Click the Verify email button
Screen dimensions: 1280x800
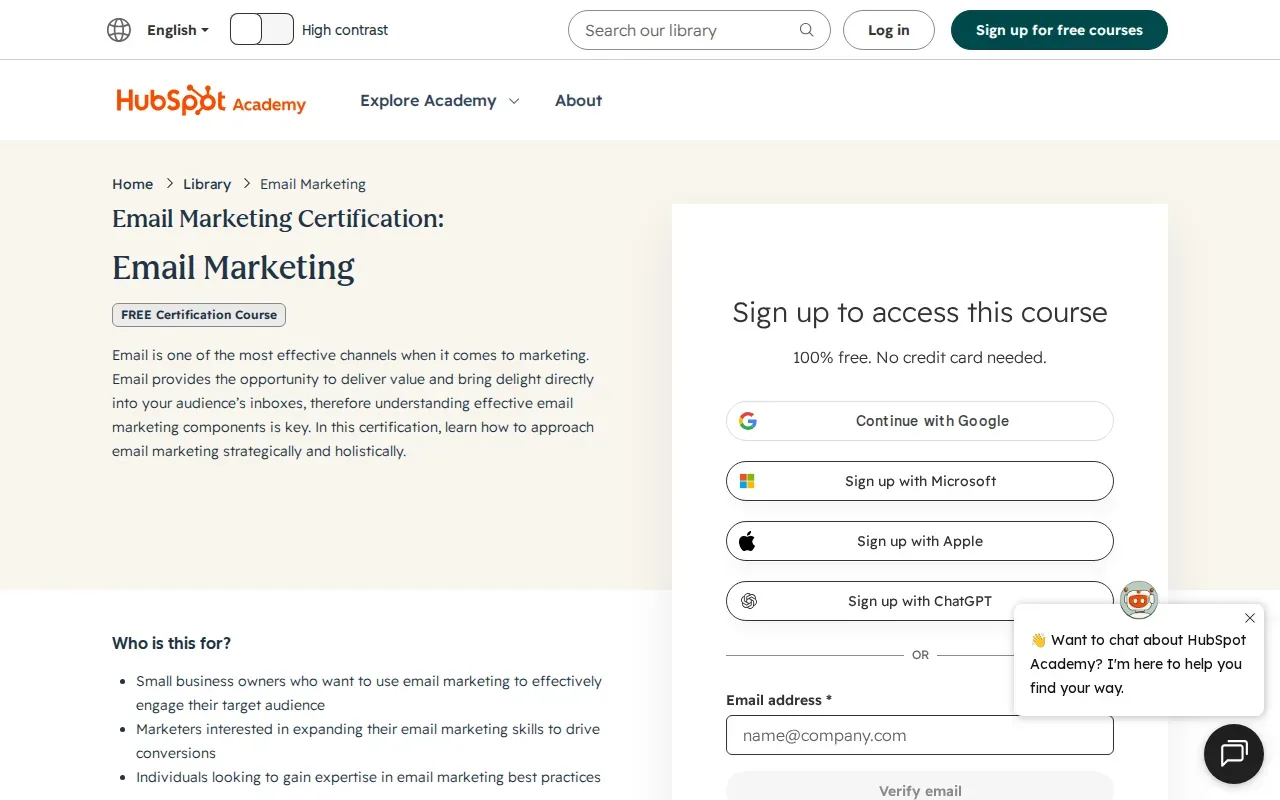tap(920, 786)
